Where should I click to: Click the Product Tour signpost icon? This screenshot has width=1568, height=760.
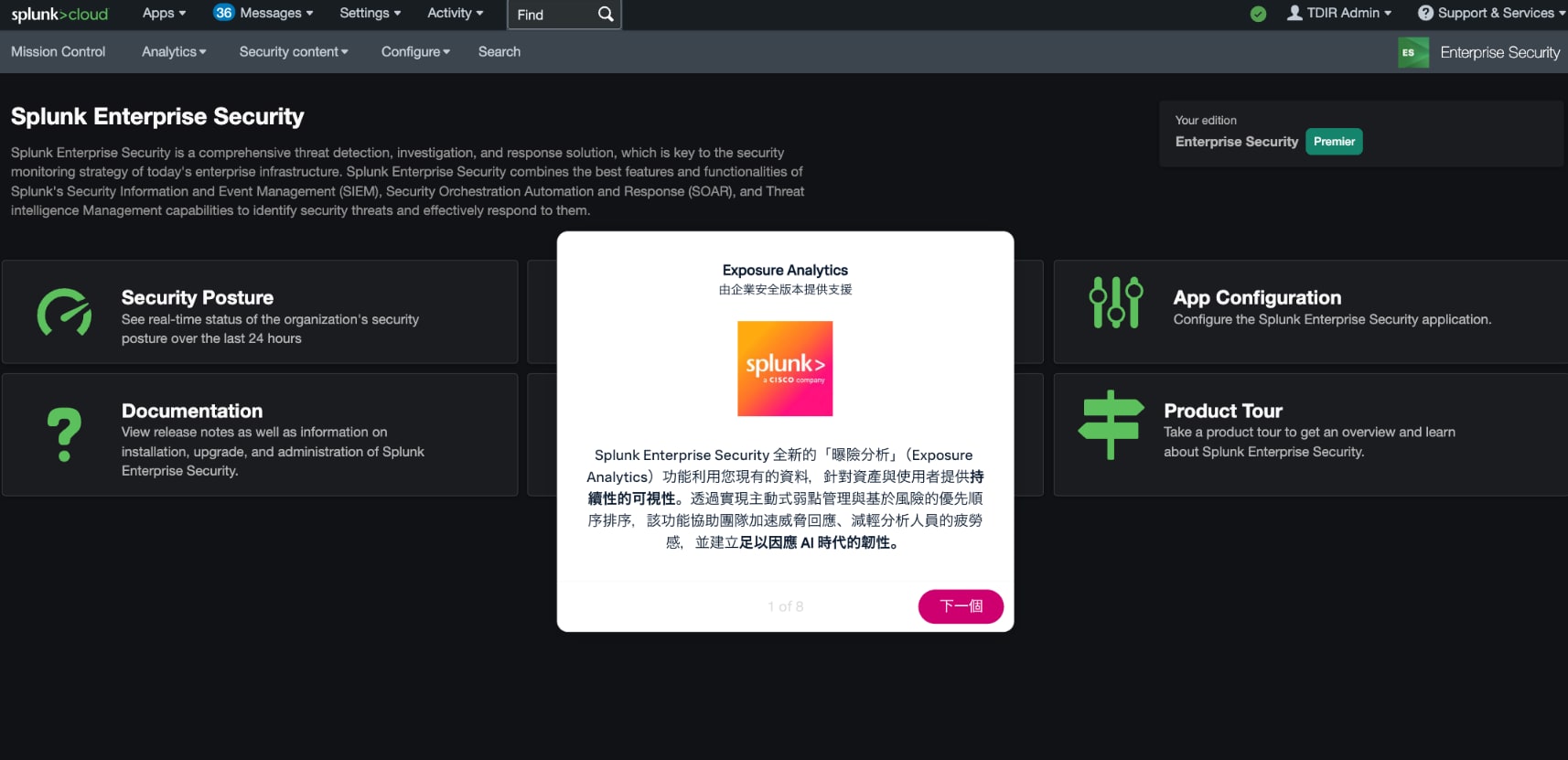[x=1111, y=425]
